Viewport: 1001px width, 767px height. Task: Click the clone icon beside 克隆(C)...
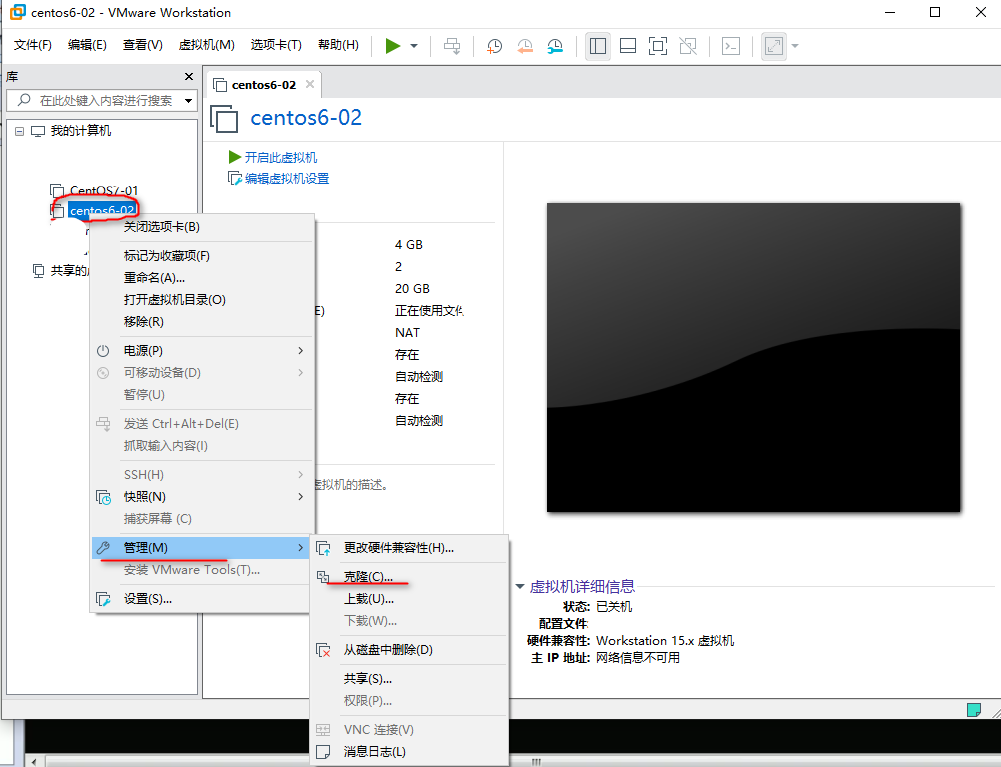[323, 577]
